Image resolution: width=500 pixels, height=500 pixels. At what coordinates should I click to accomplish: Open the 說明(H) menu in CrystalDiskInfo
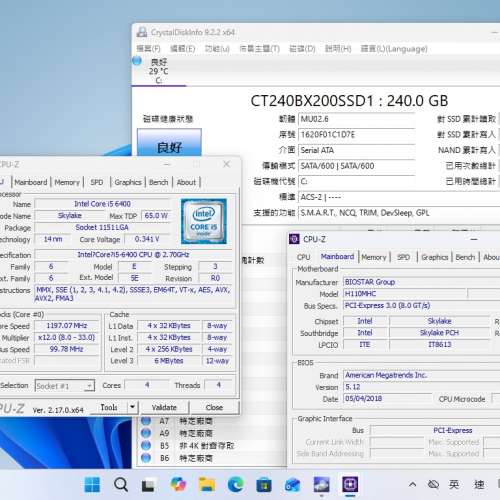(x=338, y=49)
